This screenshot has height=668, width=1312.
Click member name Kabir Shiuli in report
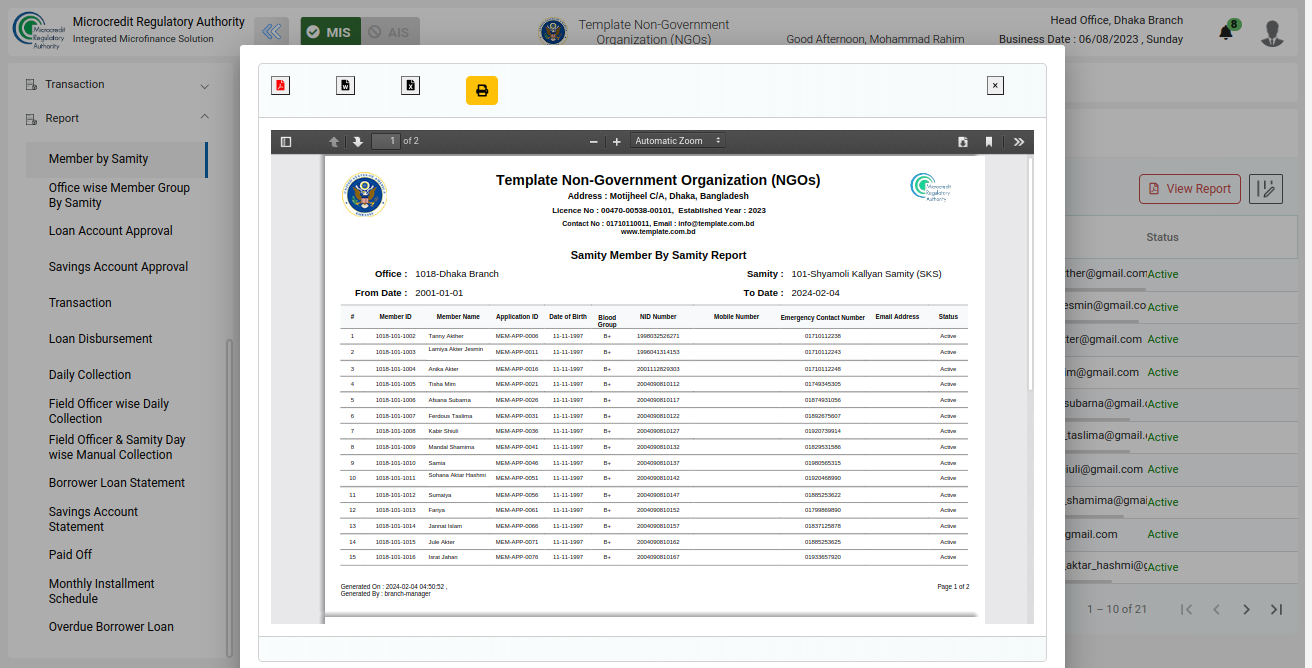click(443, 431)
